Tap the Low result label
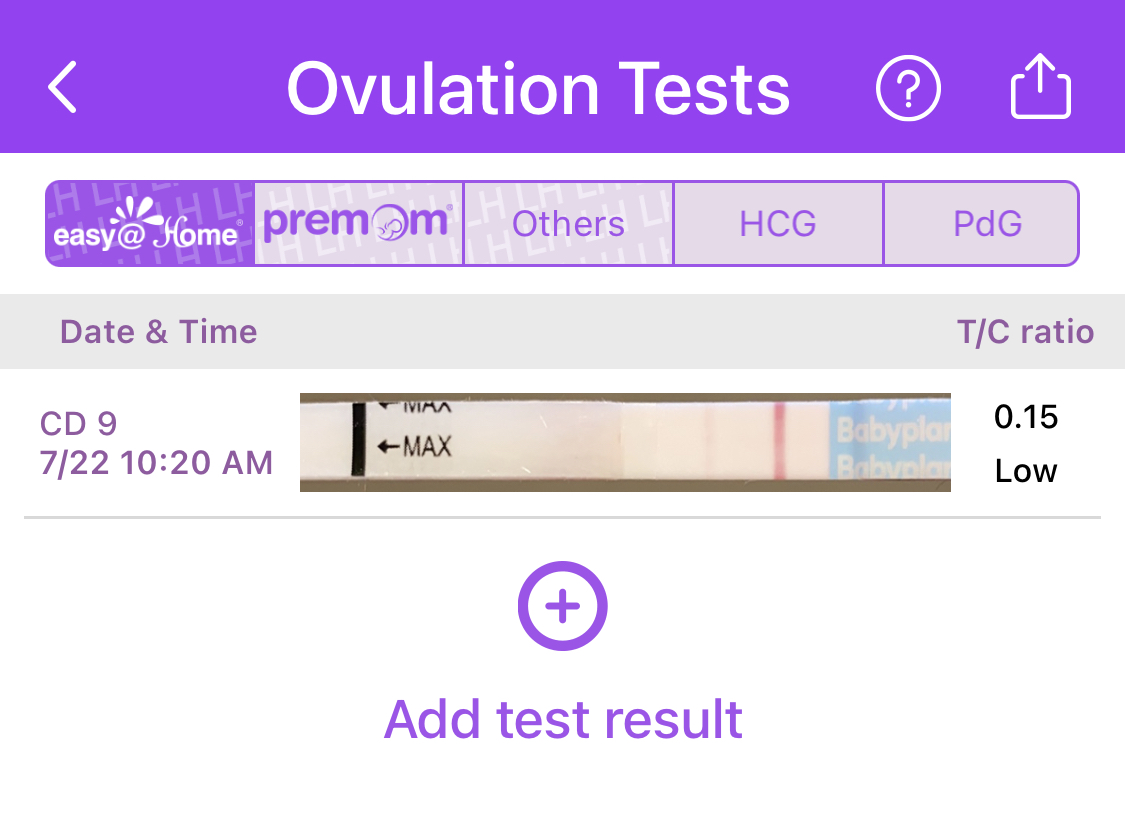The width and height of the screenshot is (1125, 825). tap(1026, 470)
